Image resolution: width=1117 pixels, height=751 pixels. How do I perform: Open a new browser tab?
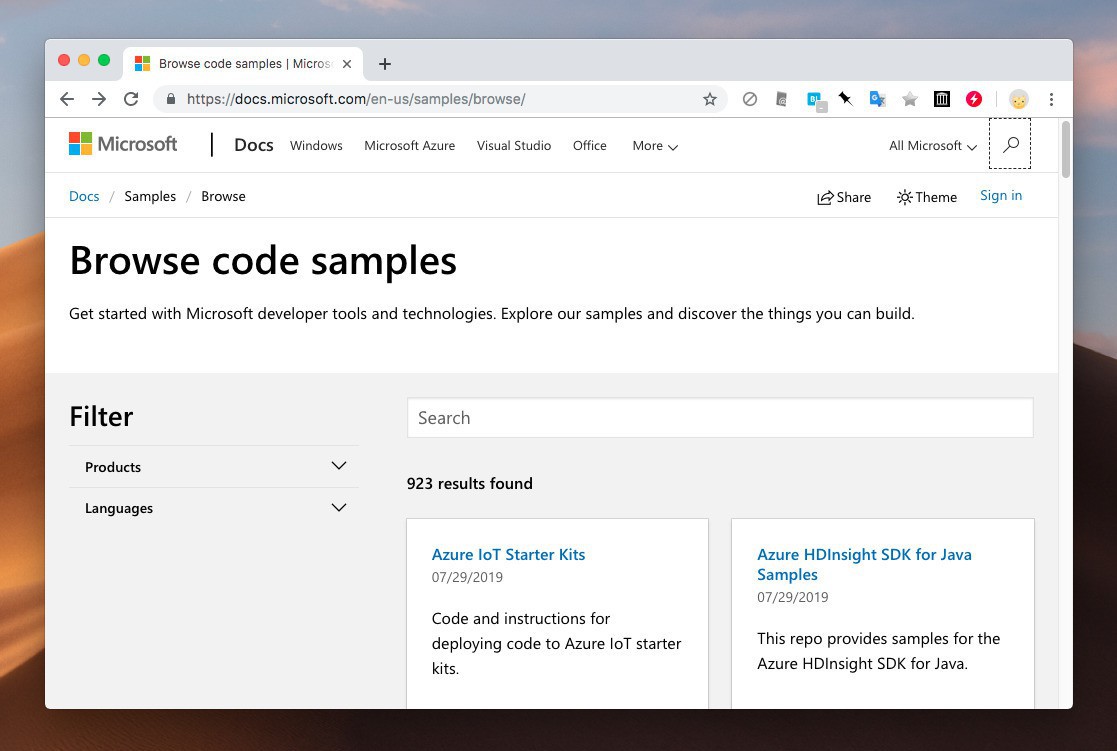[385, 64]
